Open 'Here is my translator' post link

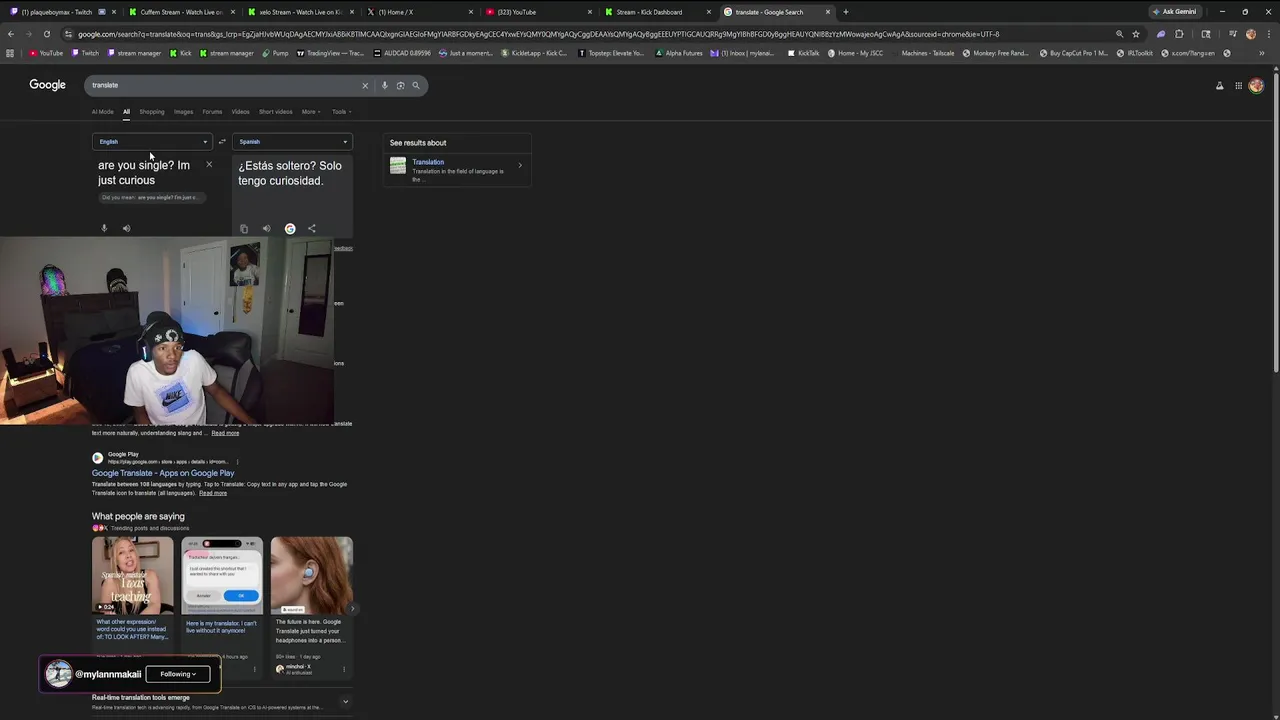pos(221,627)
